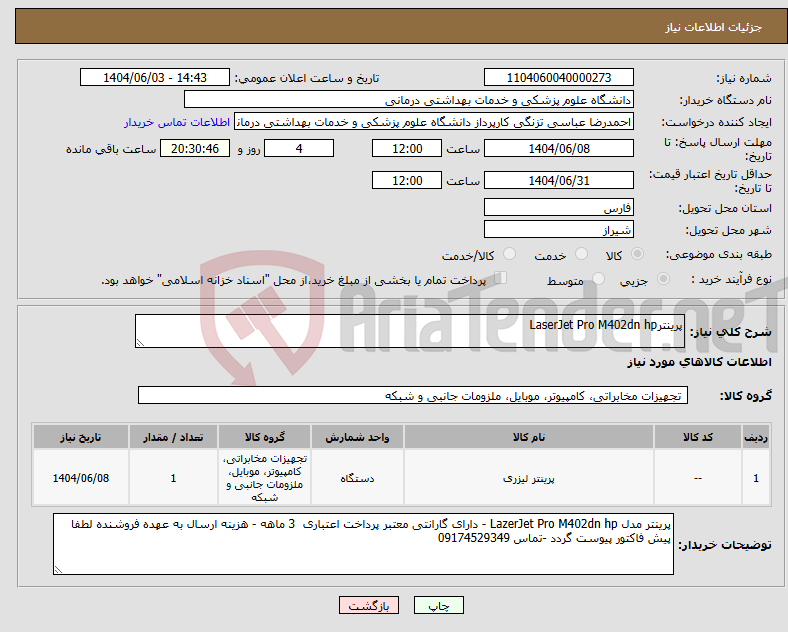
Task: Click the goods group cell in table row
Action: pyautogui.click(x=264, y=478)
